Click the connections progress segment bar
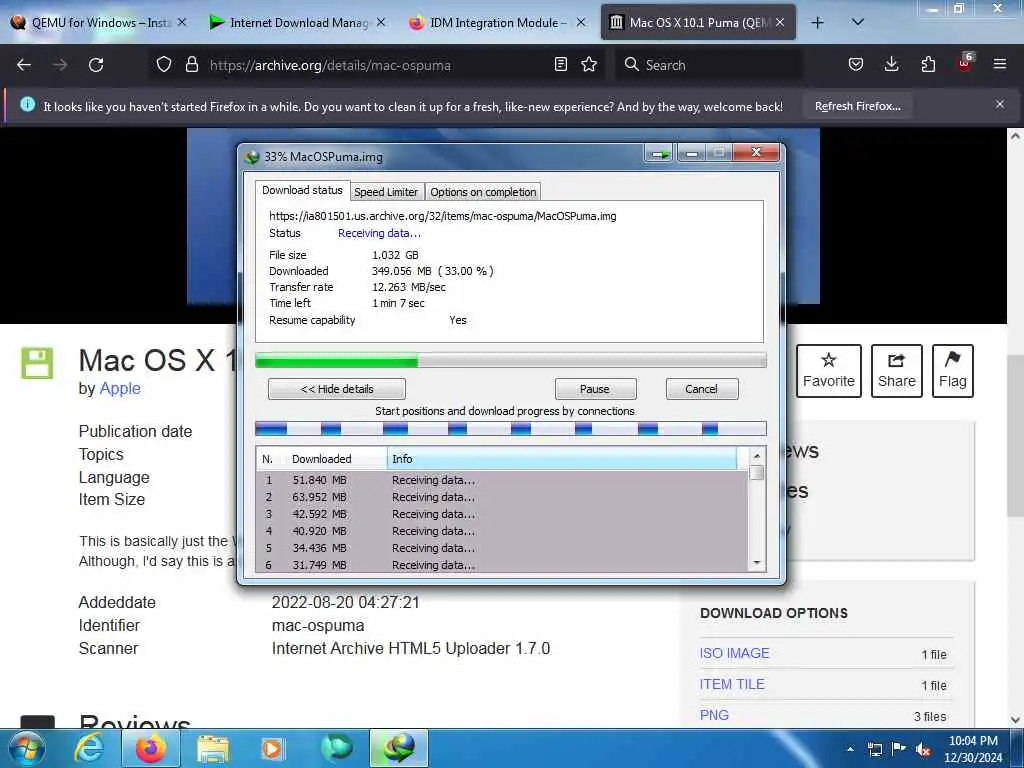Viewport: 1024px width, 768px height. [x=510, y=429]
